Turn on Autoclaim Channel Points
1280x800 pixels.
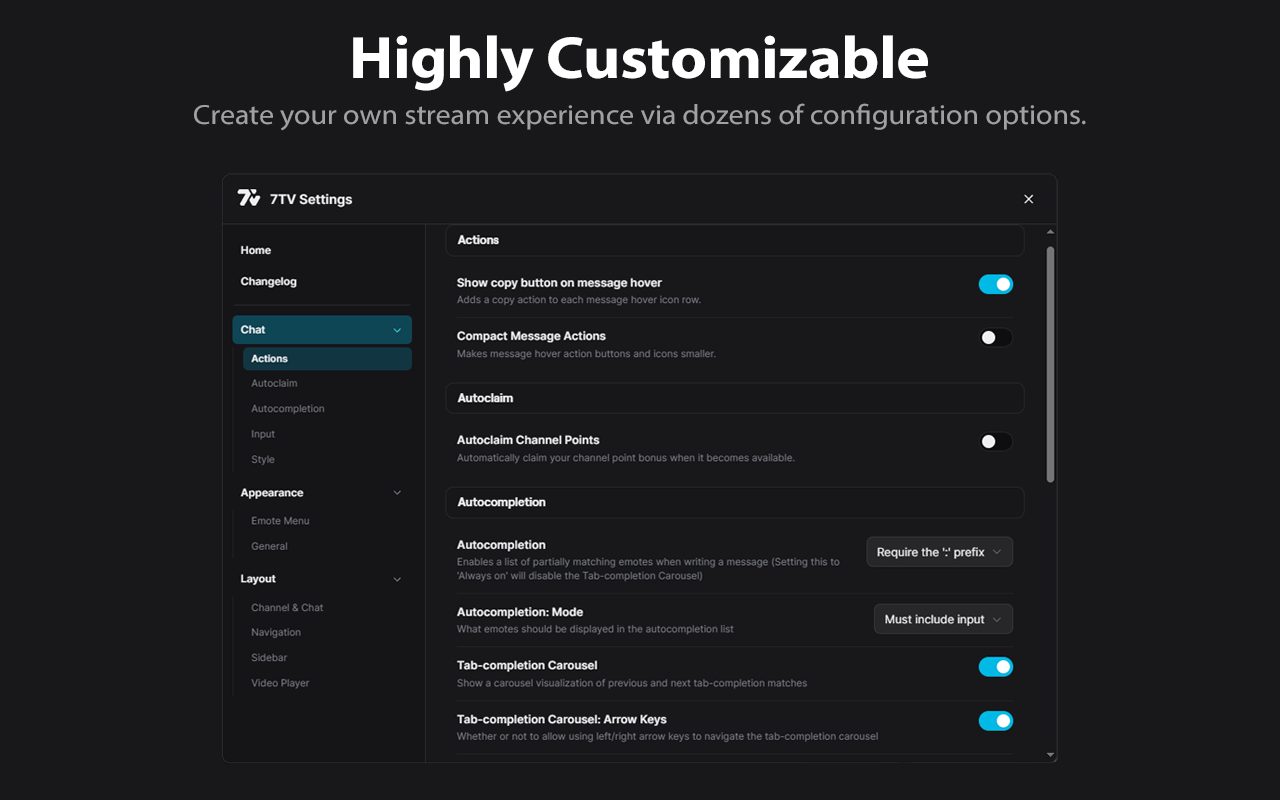point(995,442)
